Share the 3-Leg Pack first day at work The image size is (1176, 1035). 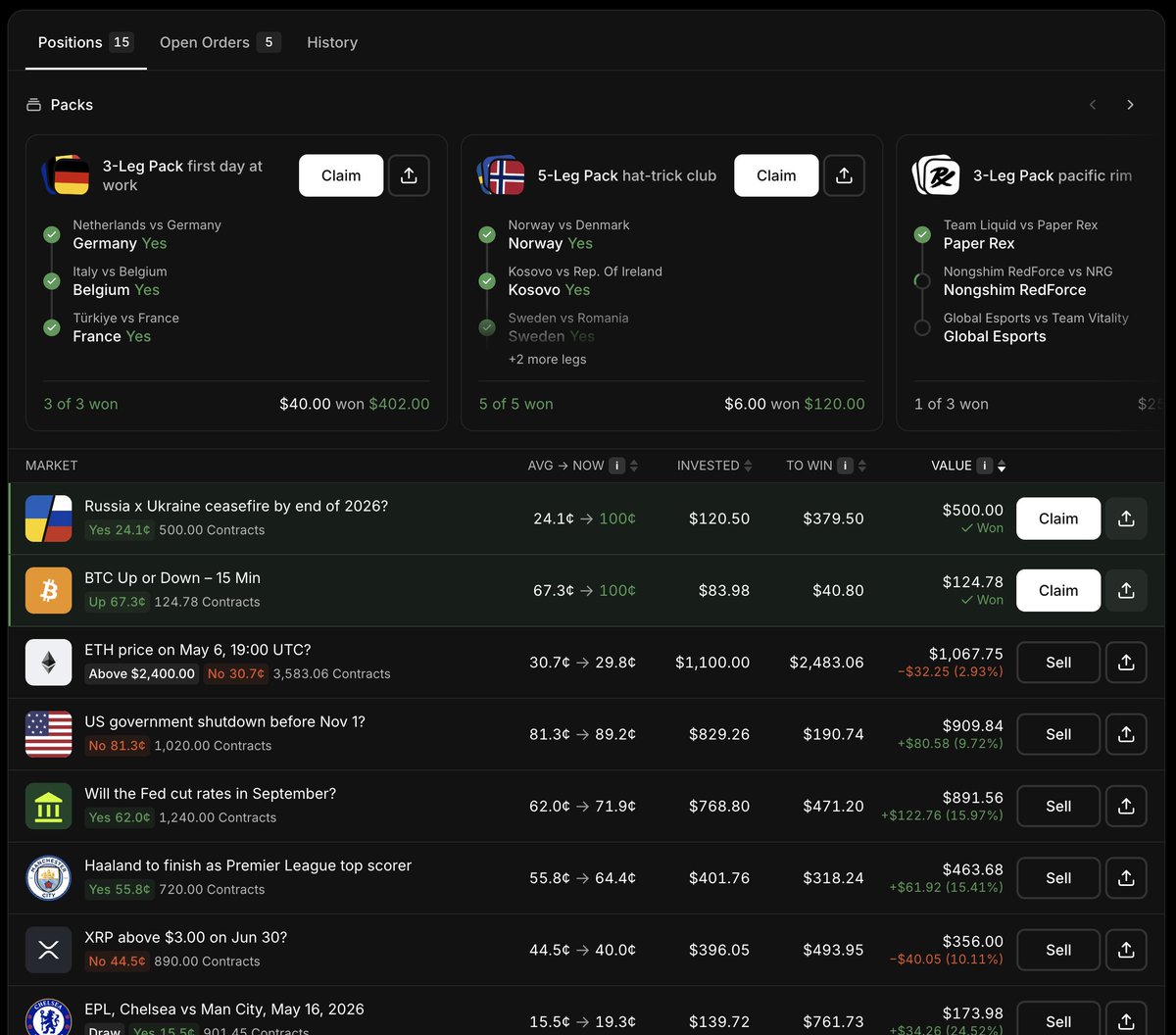click(409, 175)
